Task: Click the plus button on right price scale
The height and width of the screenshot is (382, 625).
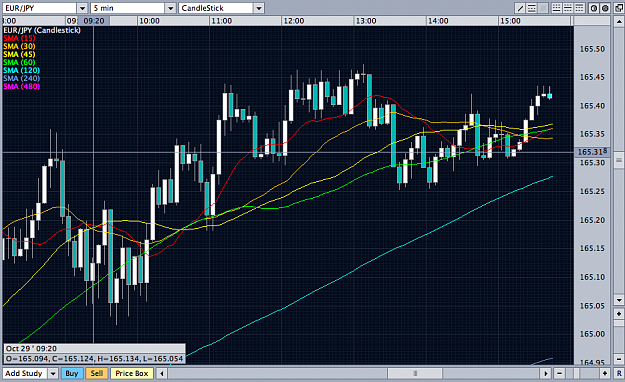Action: tap(619, 314)
